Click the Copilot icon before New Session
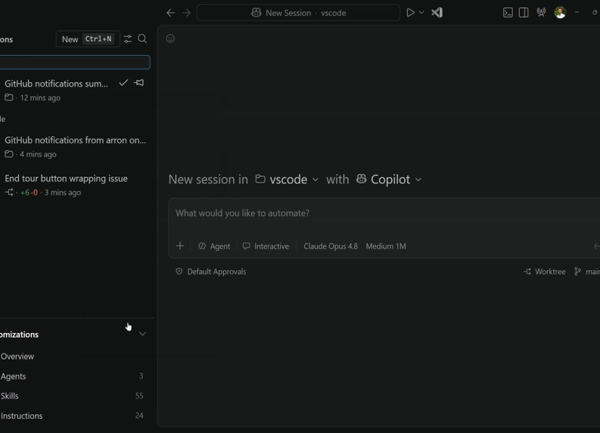Image resolution: width=600 pixels, height=433 pixels. pos(256,13)
